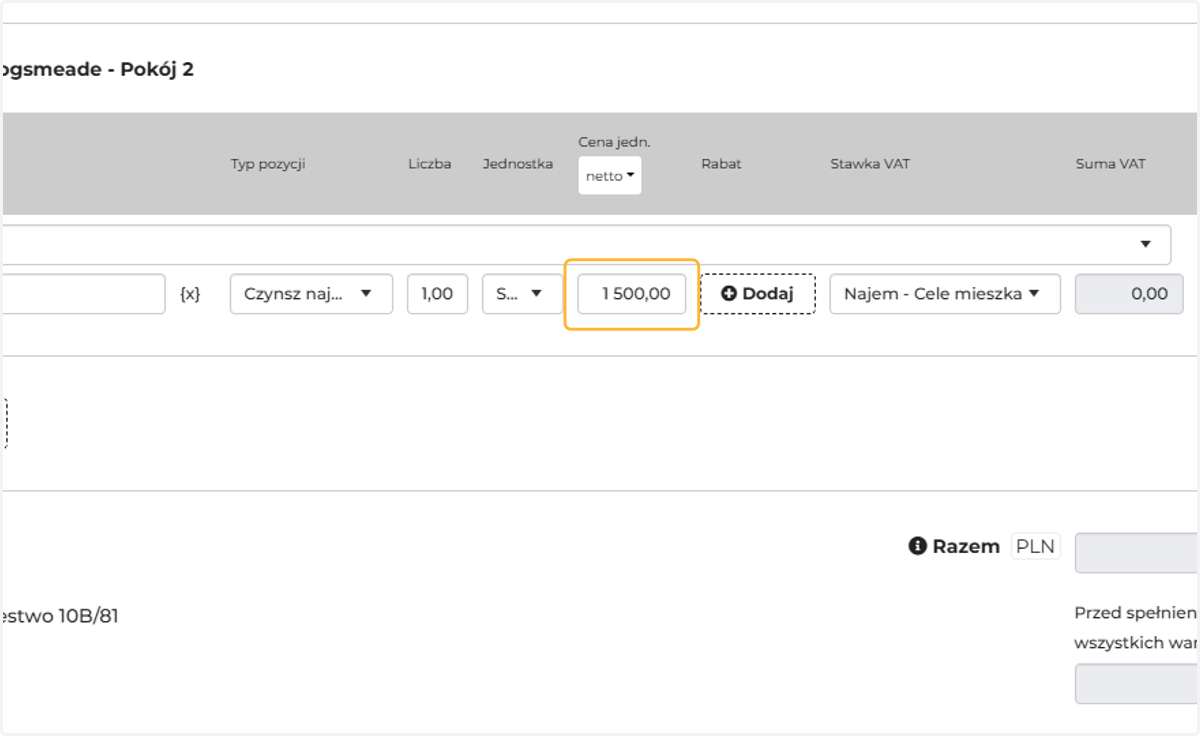
Task: Click the Typ pozycji column header
Action: (268, 164)
